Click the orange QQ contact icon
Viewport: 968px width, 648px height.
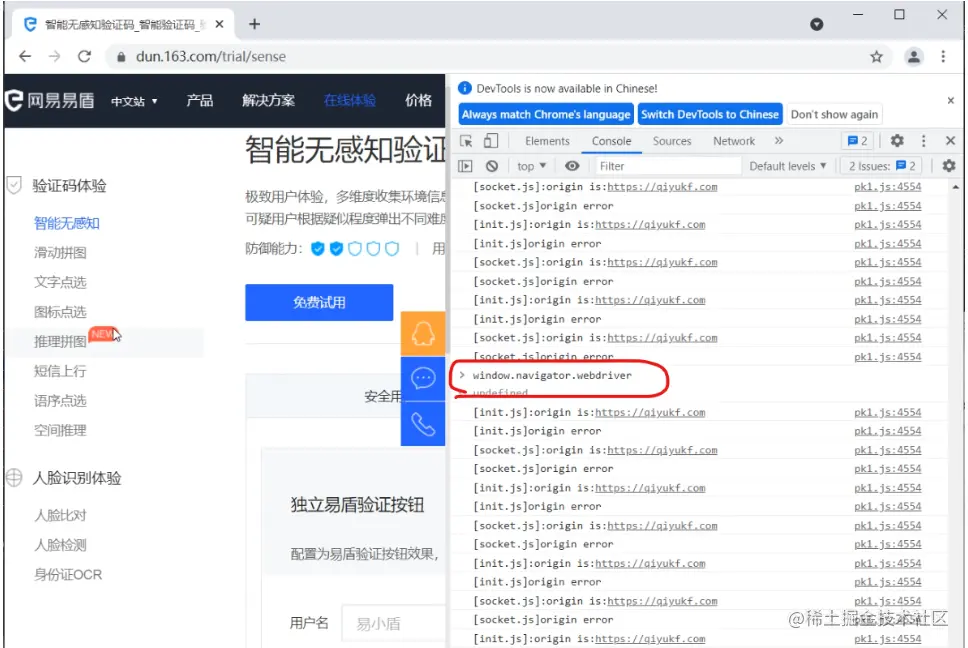pos(423,333)
